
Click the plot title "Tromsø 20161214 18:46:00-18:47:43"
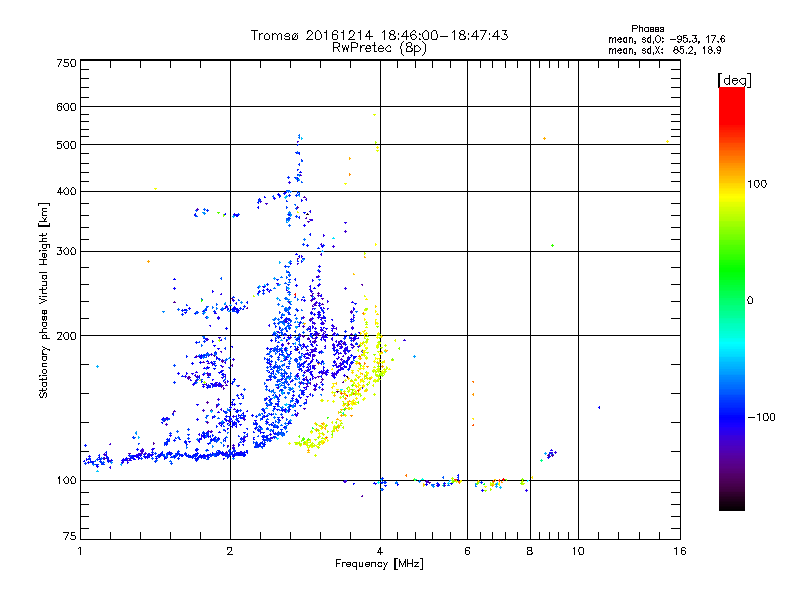(x=379, y=35)
